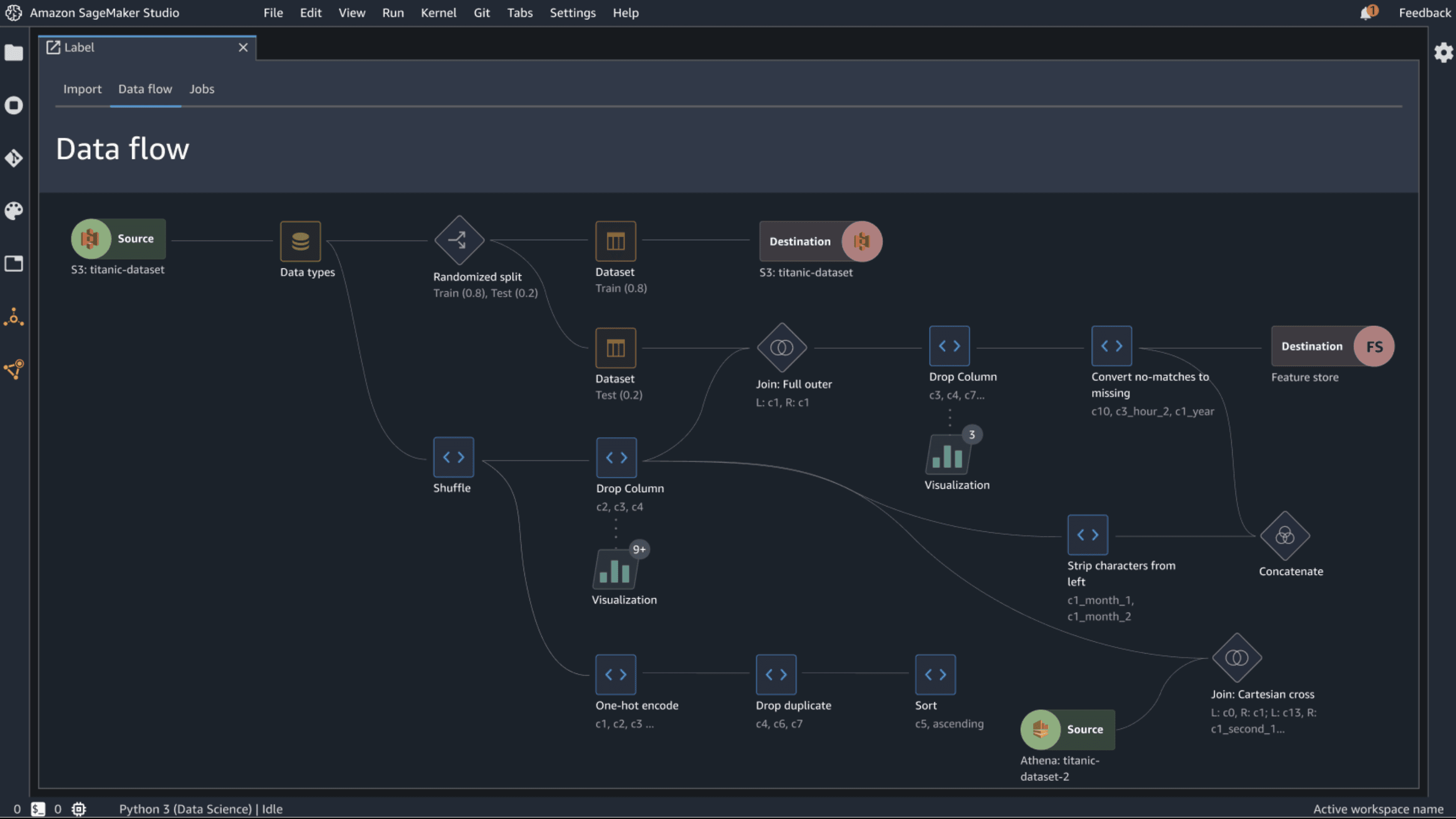Image resolution: width=1456 pixels, height=819 pixels.
Task: Close the Label tab
Action: coord(243,48)
